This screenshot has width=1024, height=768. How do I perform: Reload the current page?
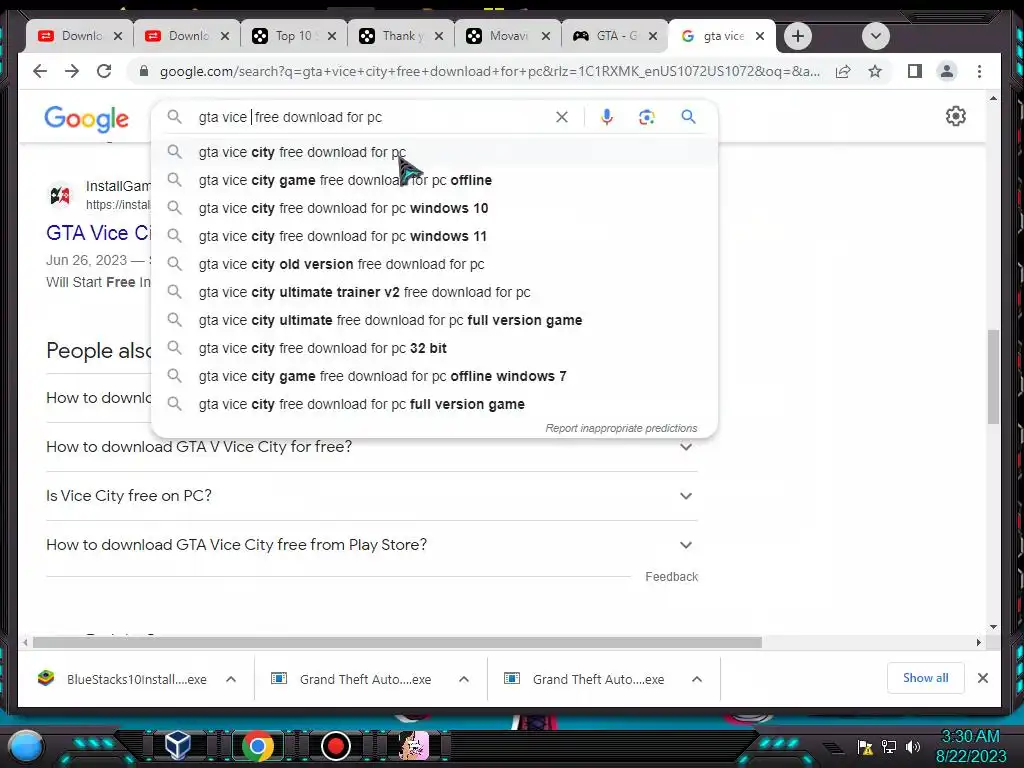104,71
